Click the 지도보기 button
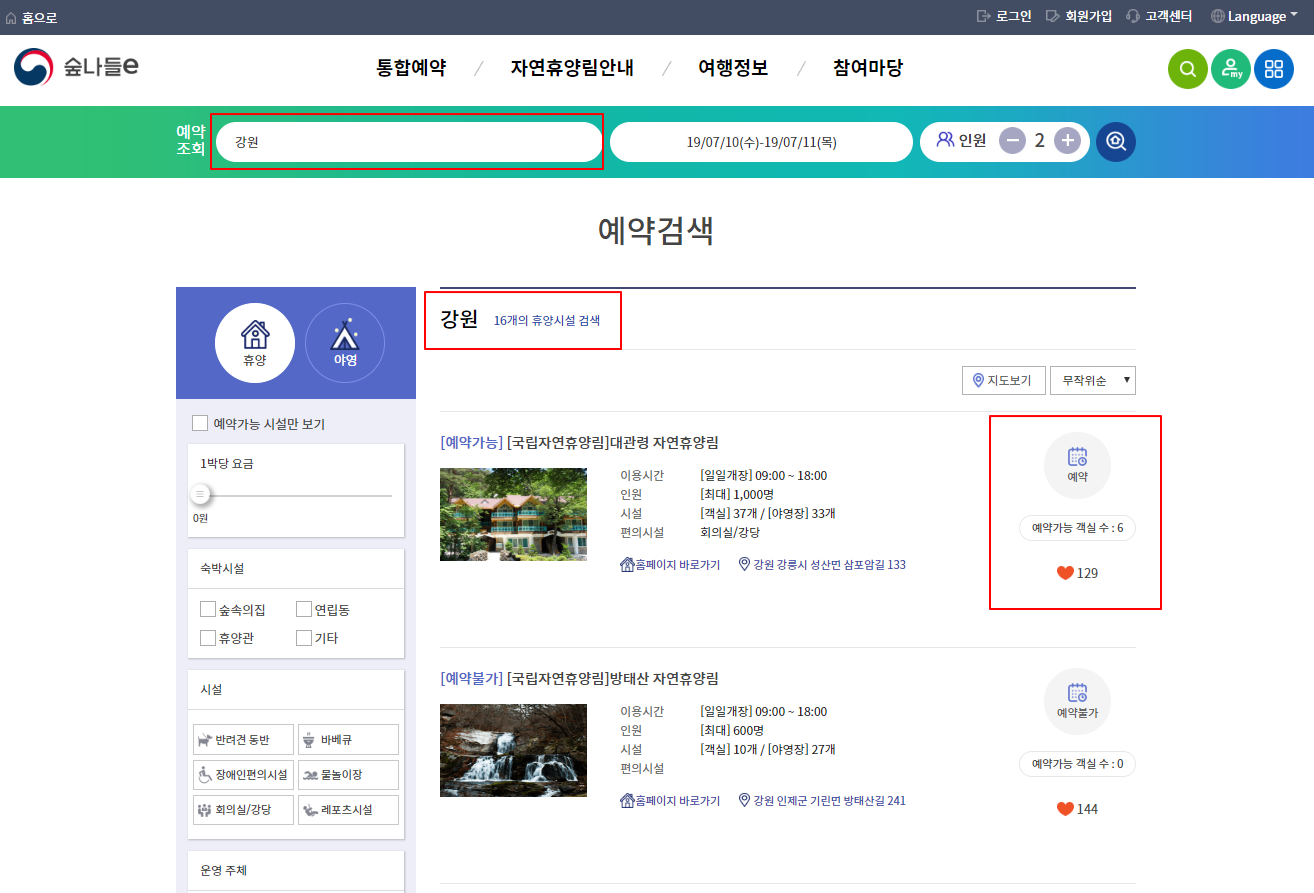Viewport: 1314px width, 893px height. coord(1004,381)
